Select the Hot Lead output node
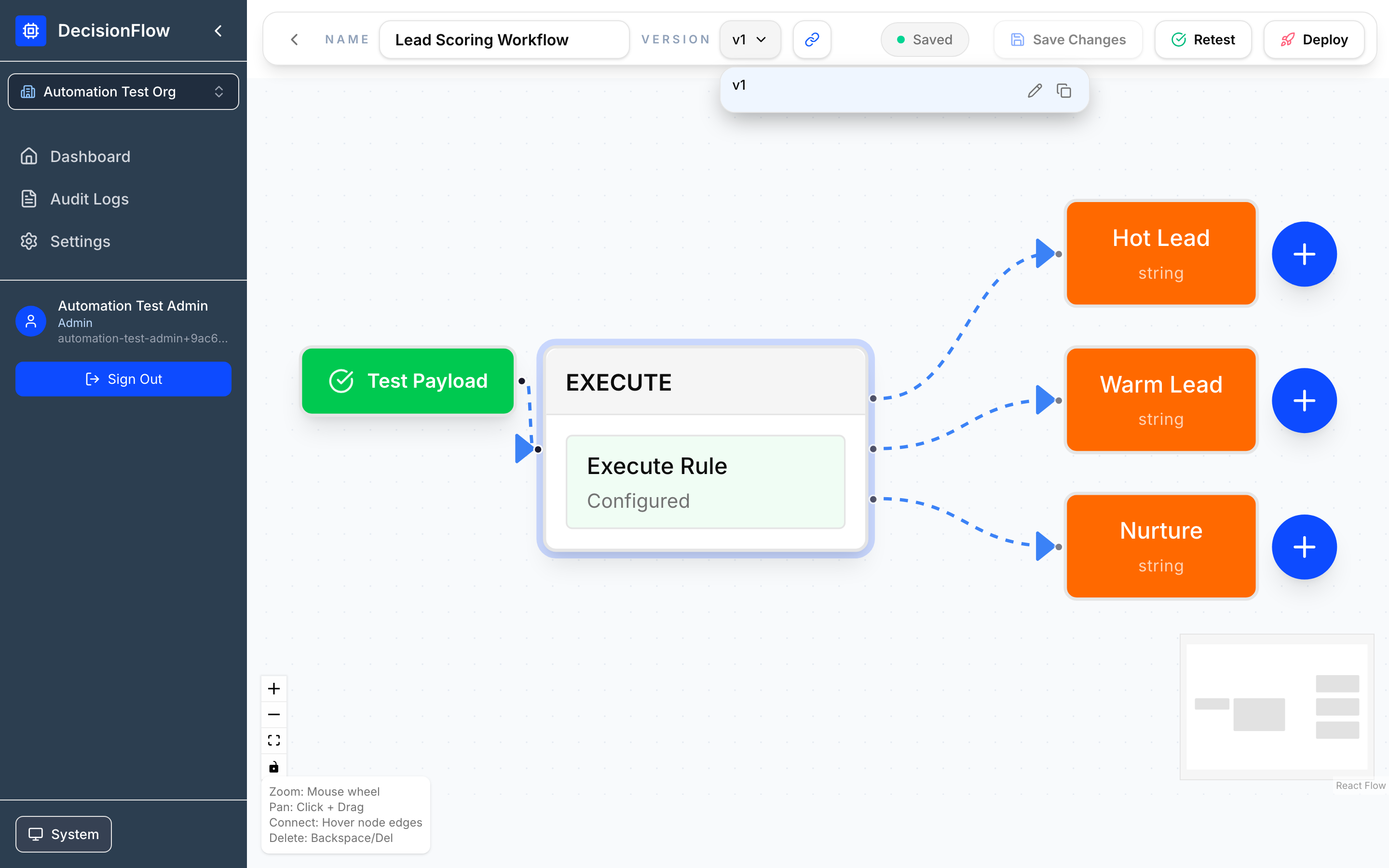Image resolution: width=1389 pixels, height=868 pixels. tap(1160, 254)
